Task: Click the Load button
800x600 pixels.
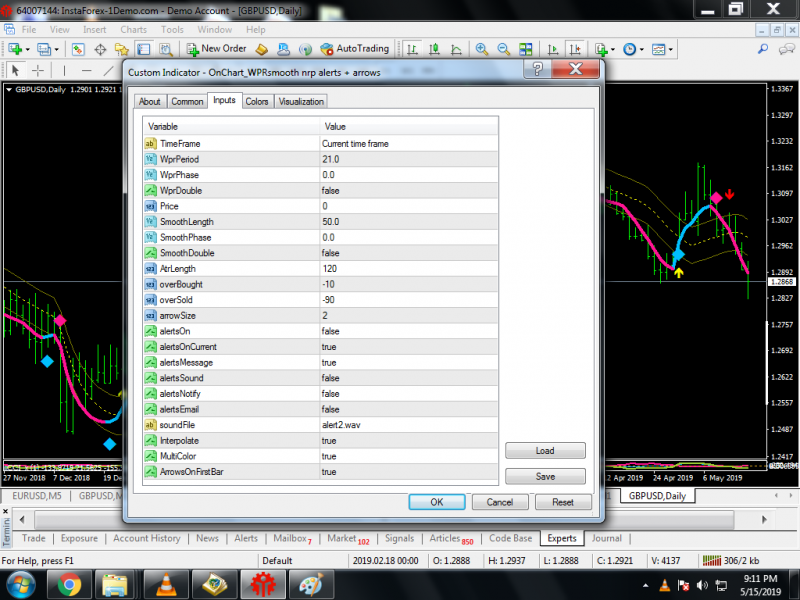Action: [545, 451]
